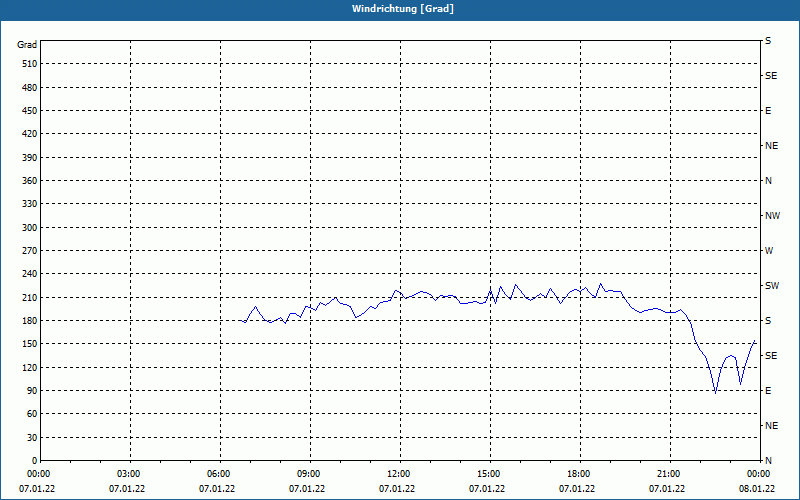Image resolution: width=800 pixels, height=500 pixels.
Task: Click the 08.01.22 date label
Action: (757, 489)
